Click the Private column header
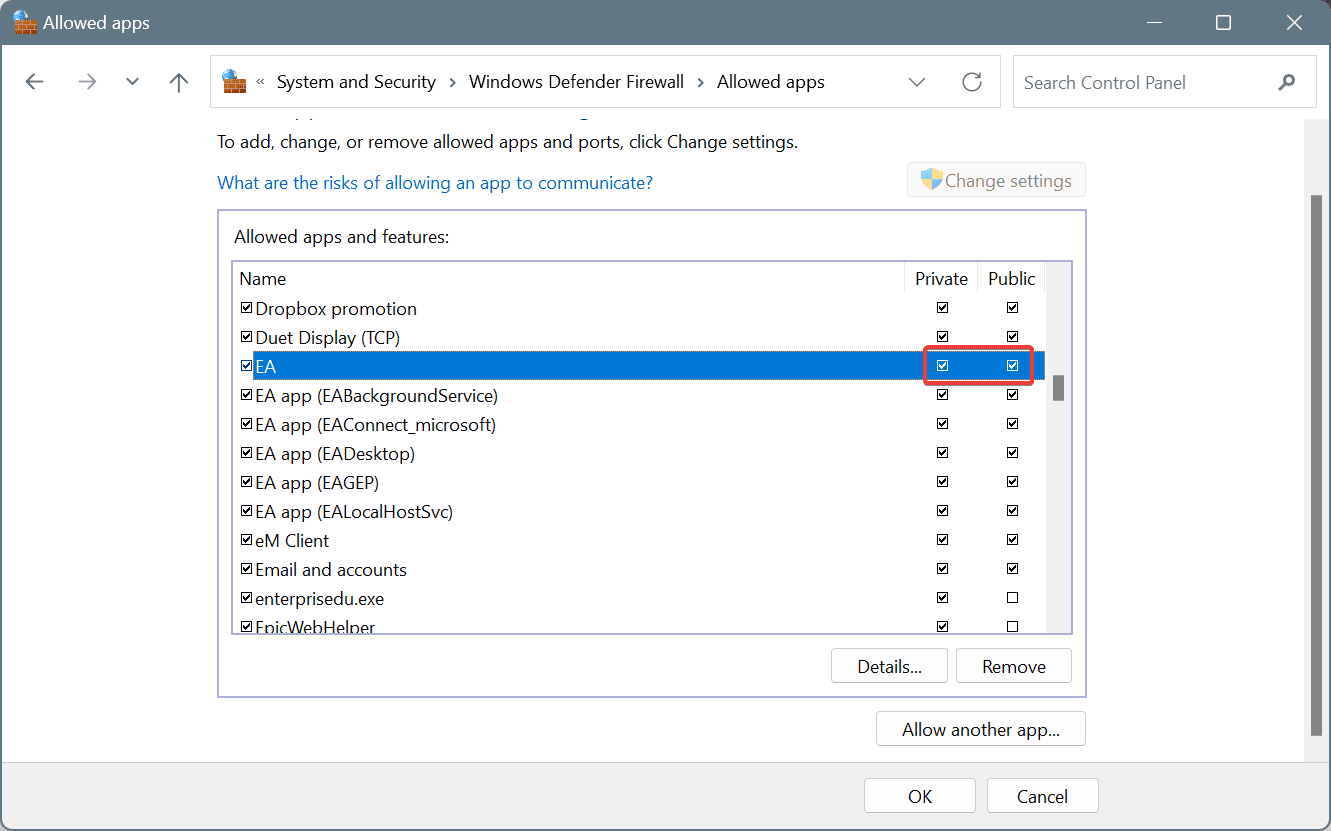 941,279
